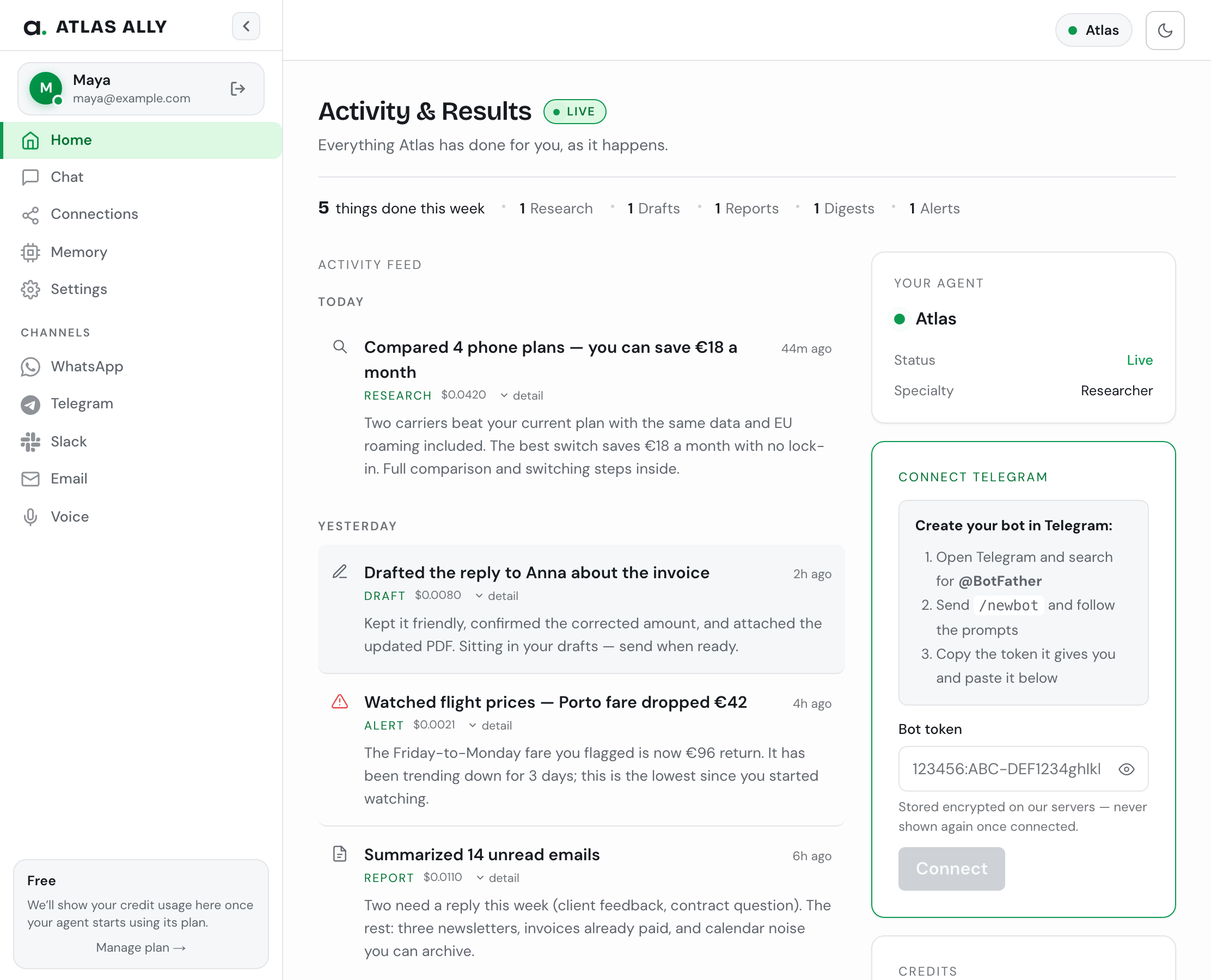This screenshot has width=1211, height=980.
Task: Open the Home page
Action: point(141,140)
